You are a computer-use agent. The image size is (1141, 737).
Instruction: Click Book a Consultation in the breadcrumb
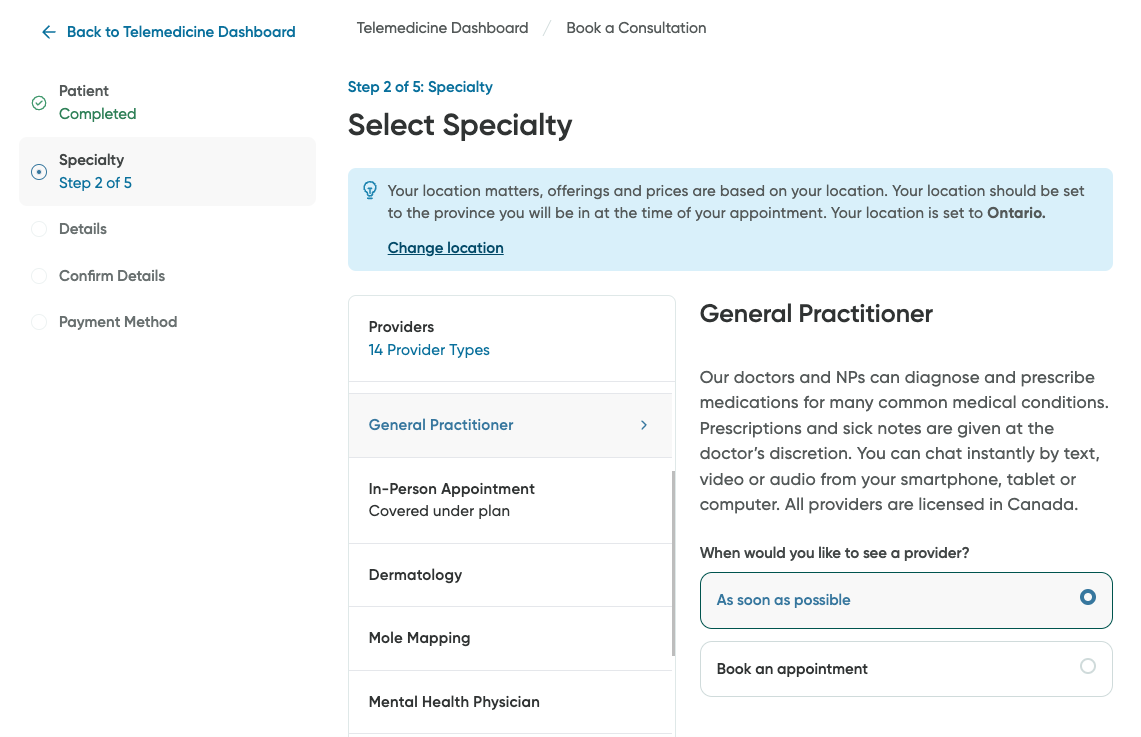636,28
